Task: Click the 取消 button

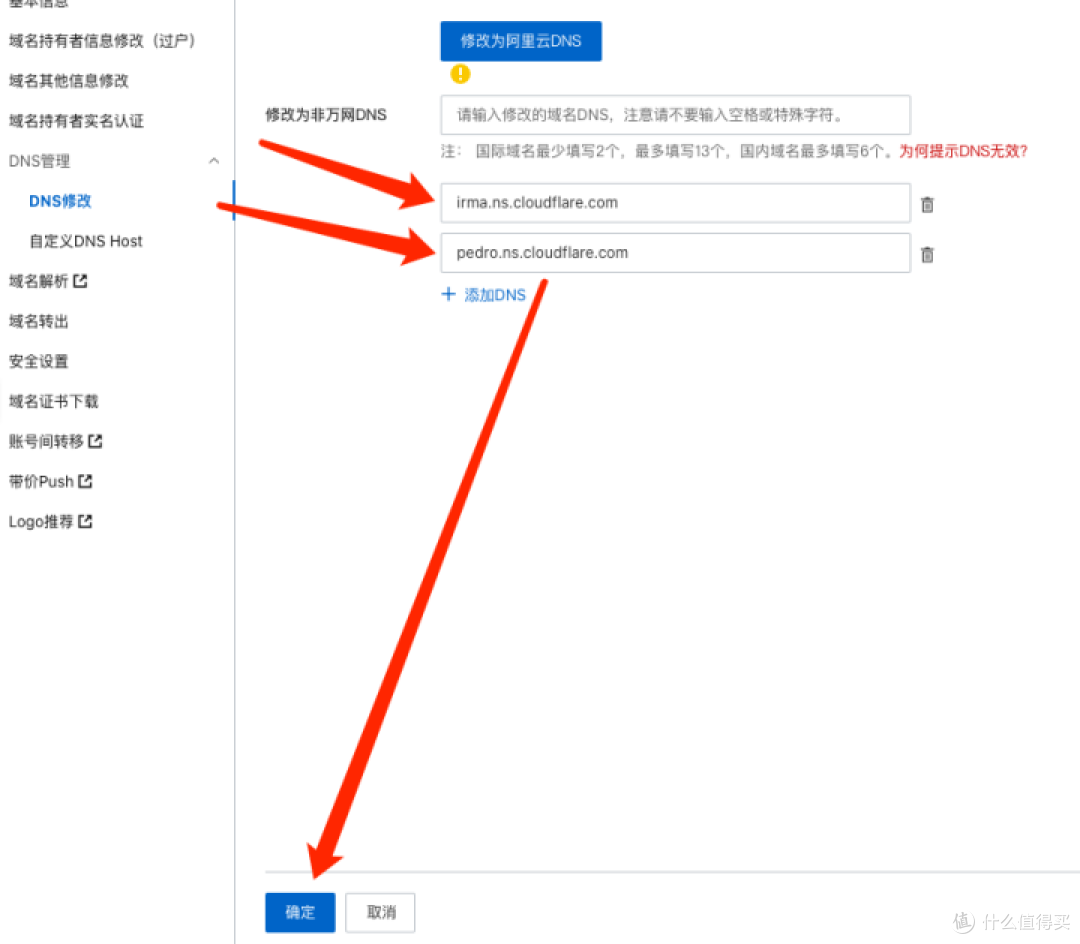Action: coord(379,912)
